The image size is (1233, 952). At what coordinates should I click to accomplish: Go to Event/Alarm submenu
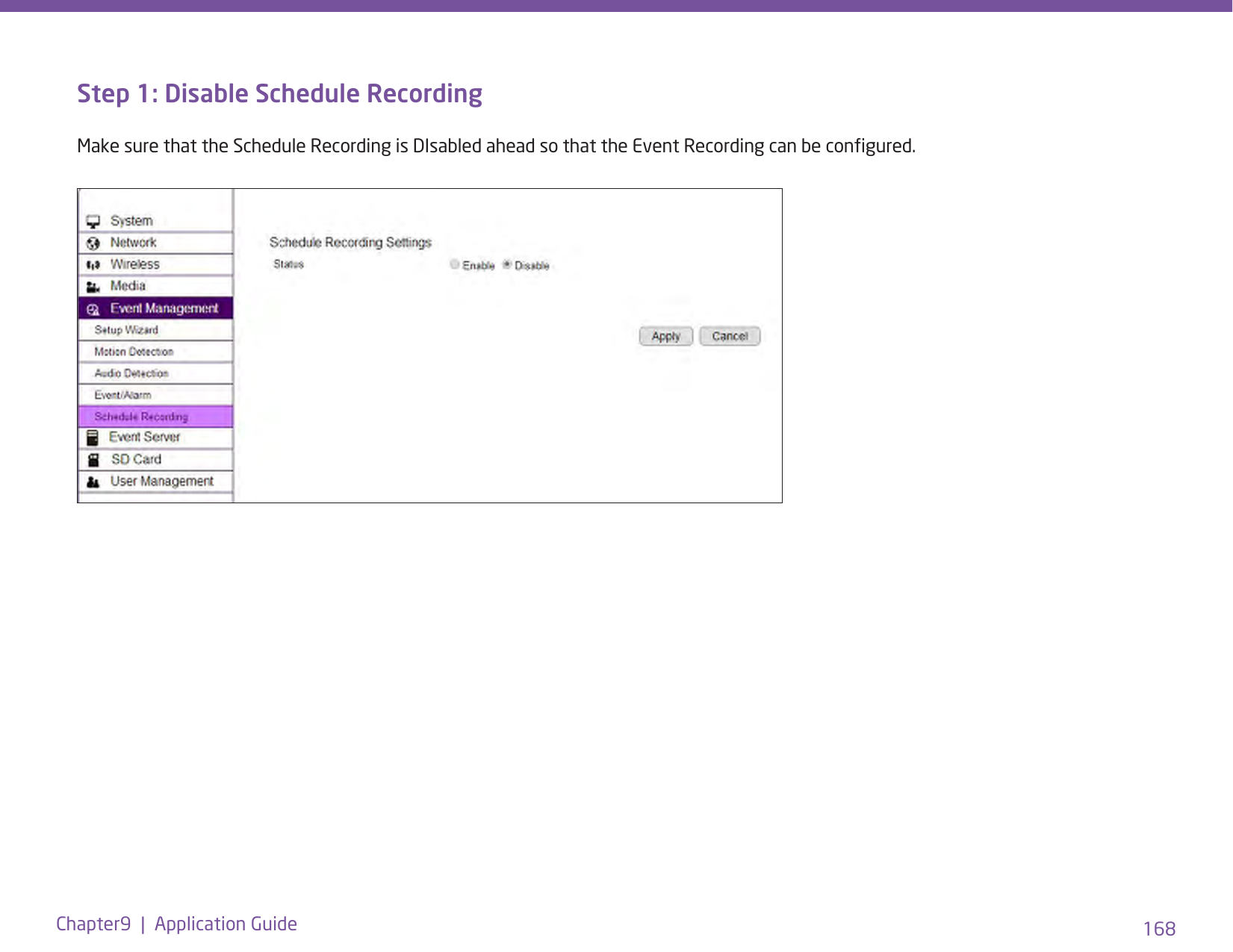(x=155, y=395)
